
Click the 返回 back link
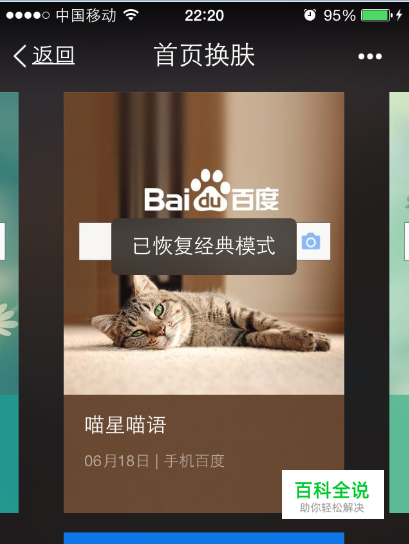pyautogui.click(x=53, y=55)
